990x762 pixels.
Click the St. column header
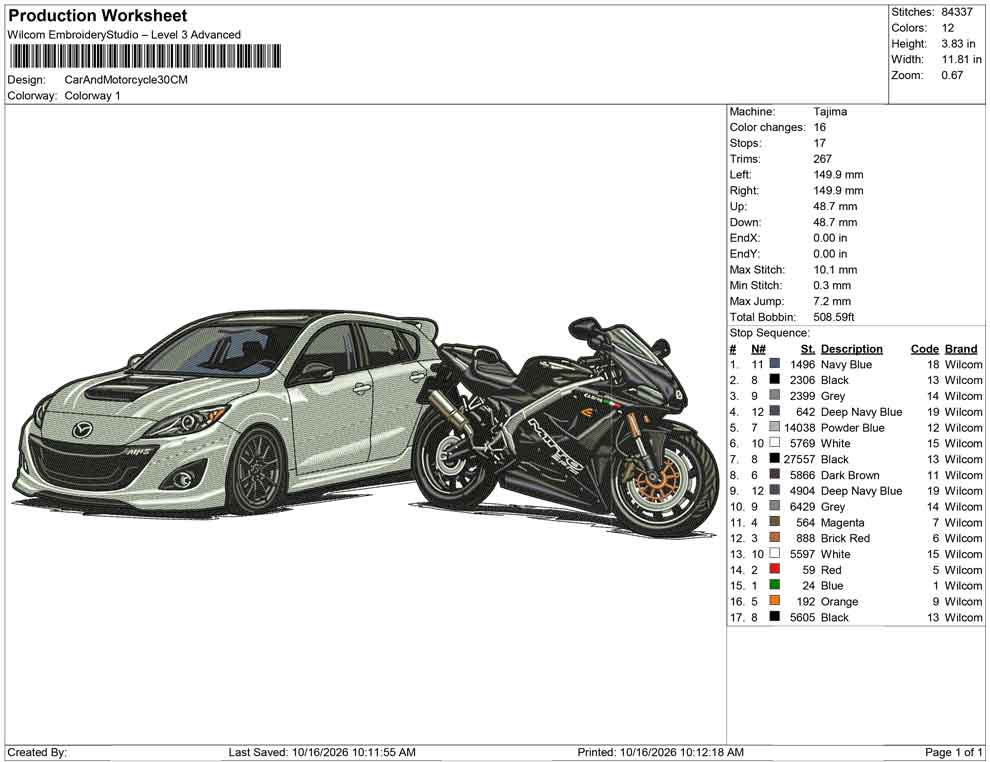[808, 349]
